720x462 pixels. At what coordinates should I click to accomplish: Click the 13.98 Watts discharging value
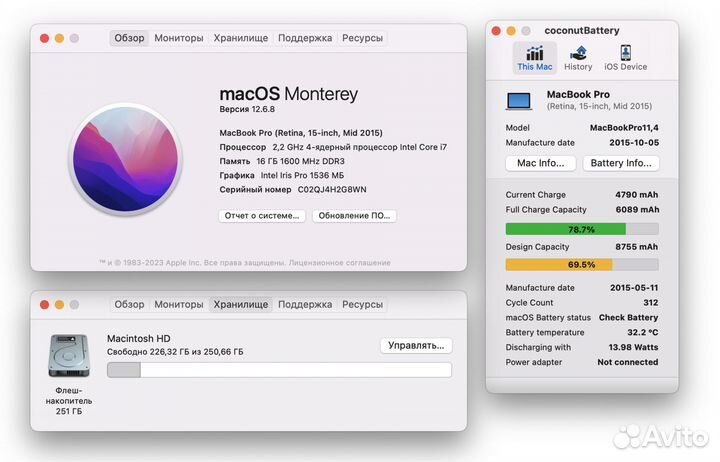coord(633,348)
